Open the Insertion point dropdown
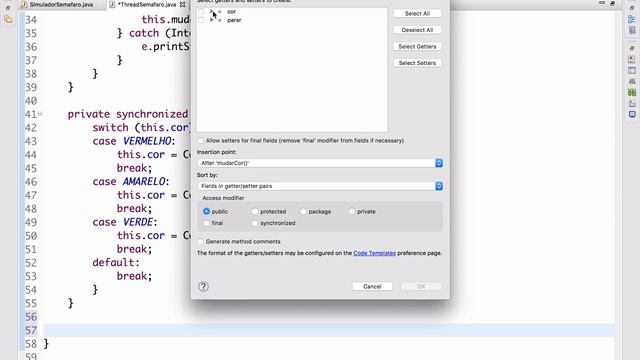This screenshot has height=360, width=640. tap(320, 163)
